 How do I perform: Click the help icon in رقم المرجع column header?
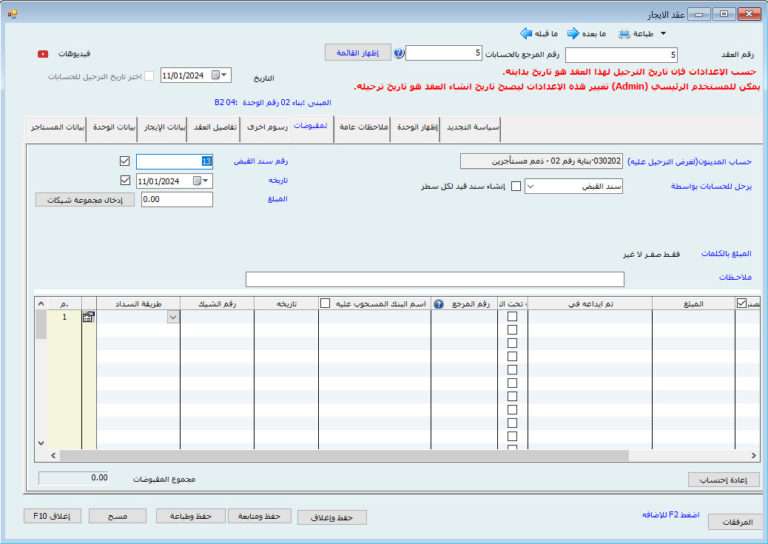coord(438,303)
